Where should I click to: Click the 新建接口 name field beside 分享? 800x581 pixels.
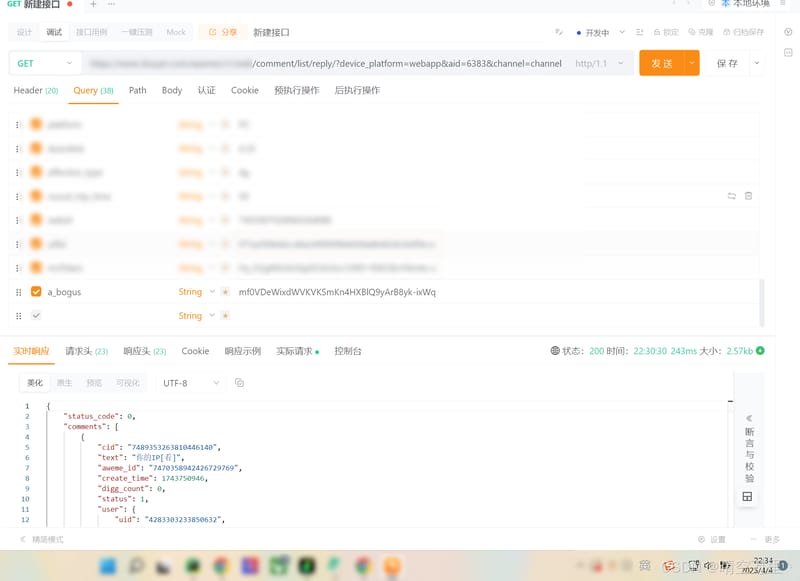(x=271, y=32)
